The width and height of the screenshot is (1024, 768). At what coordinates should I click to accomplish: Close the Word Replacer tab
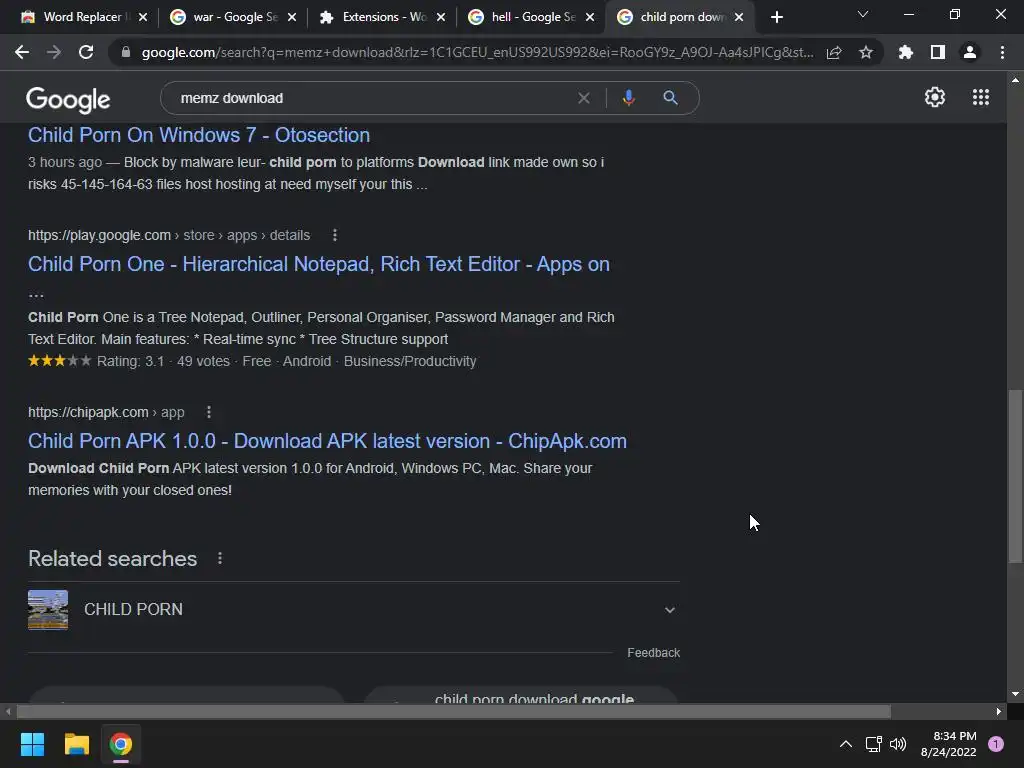[x=143, y=17]
